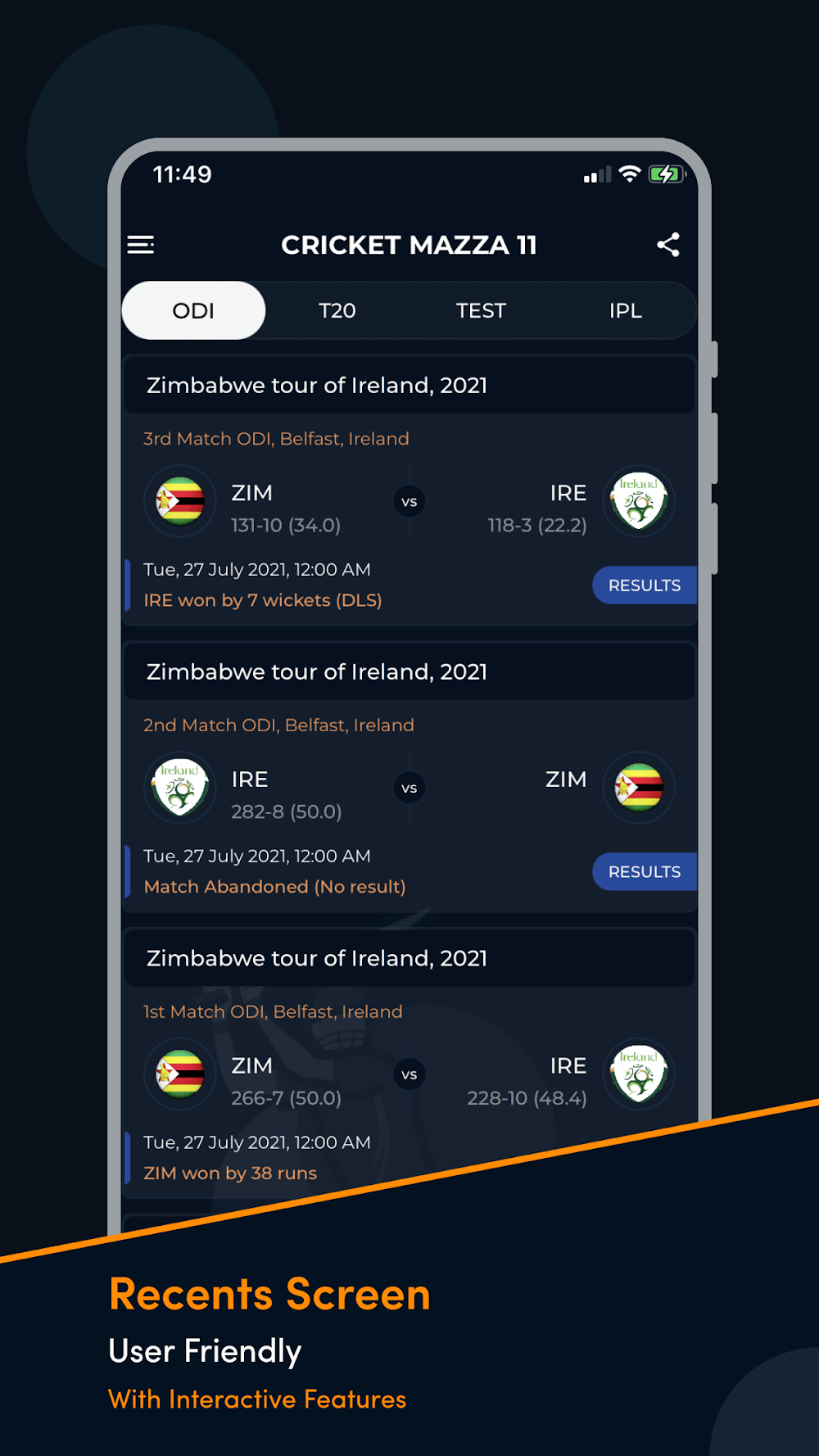Tap 'ZIM won by 38 runs' result
This screenshot has height=1456, width=819.
[230, 1173]
